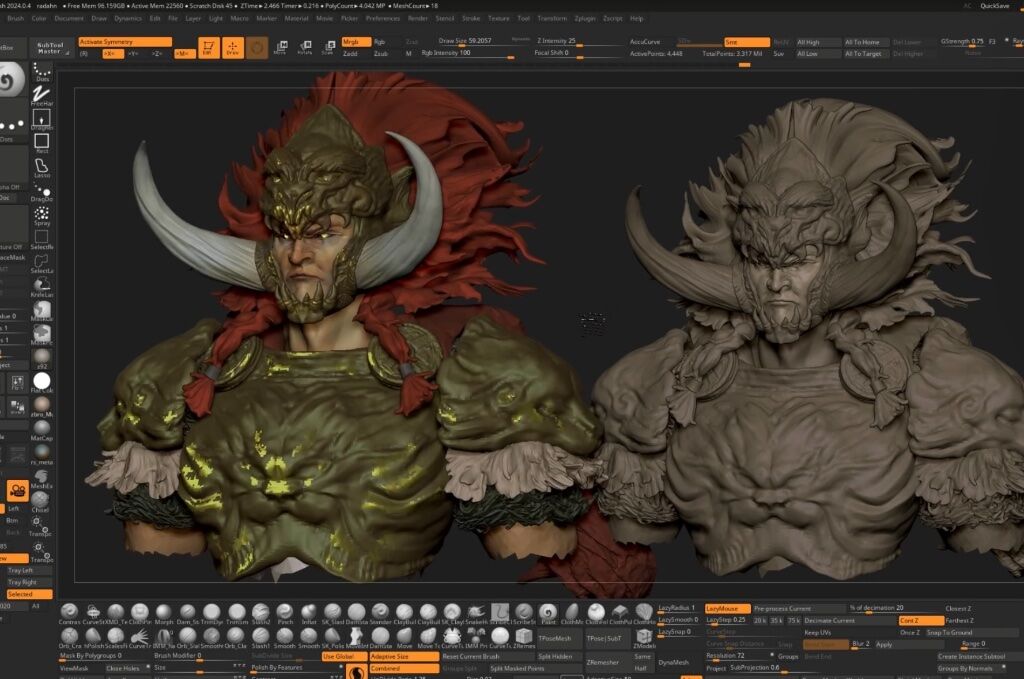Click Decimate Current button
The image size is (1024, 679).
click(848, 620)
